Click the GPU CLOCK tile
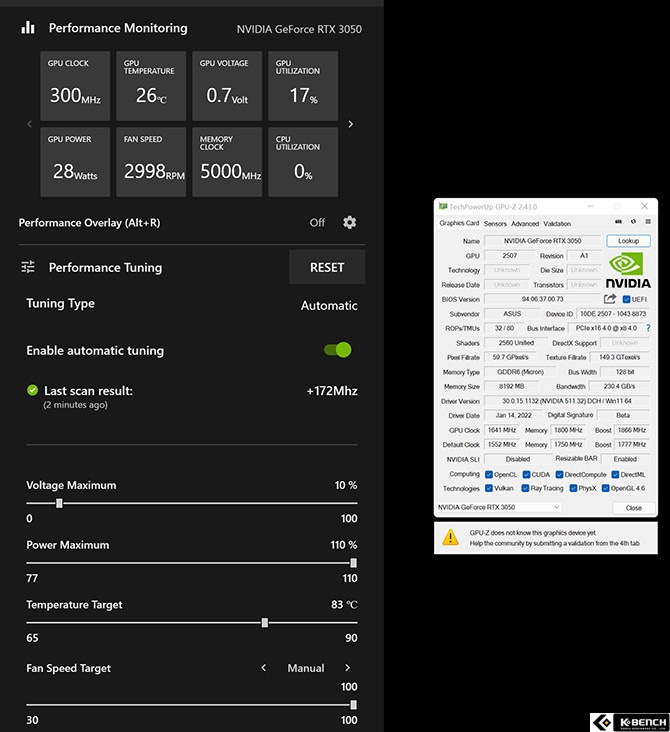 (x=75, y=86)
